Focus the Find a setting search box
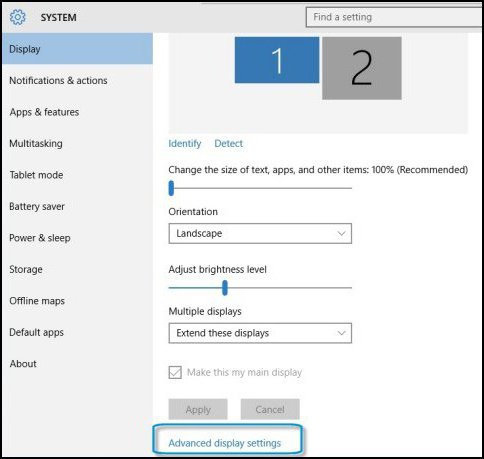This screenshot has height=459, width=484. 394,17
